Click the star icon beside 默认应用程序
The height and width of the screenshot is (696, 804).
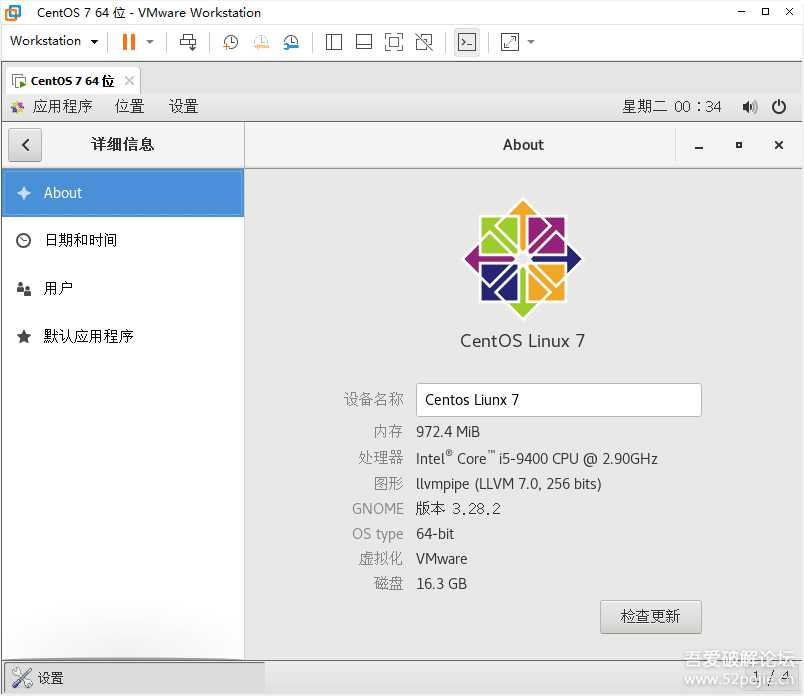(24, 336)
